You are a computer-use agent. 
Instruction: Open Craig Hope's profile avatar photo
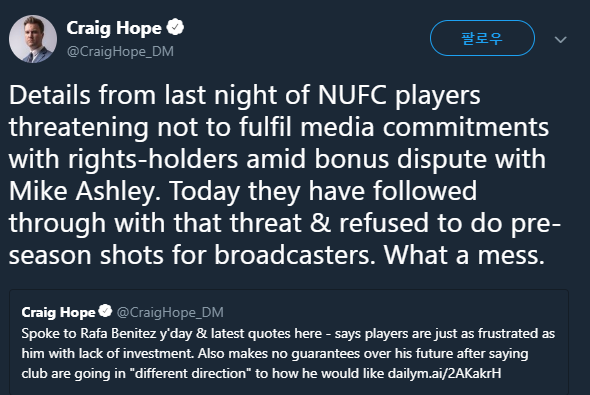(33, 39)
